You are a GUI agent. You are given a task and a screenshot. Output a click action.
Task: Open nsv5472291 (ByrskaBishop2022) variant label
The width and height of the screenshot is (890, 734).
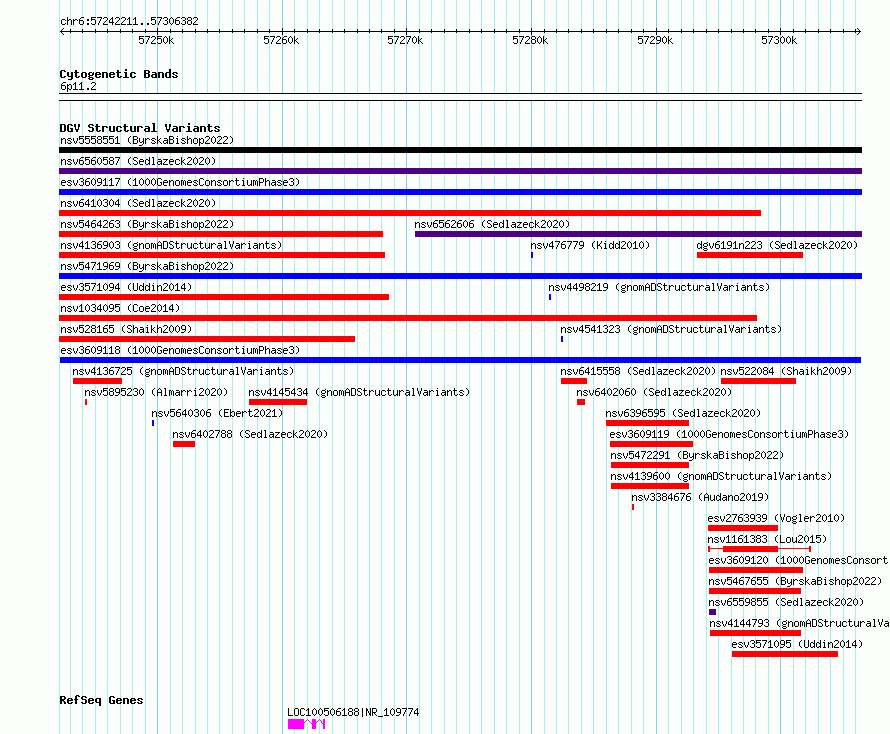697,455
